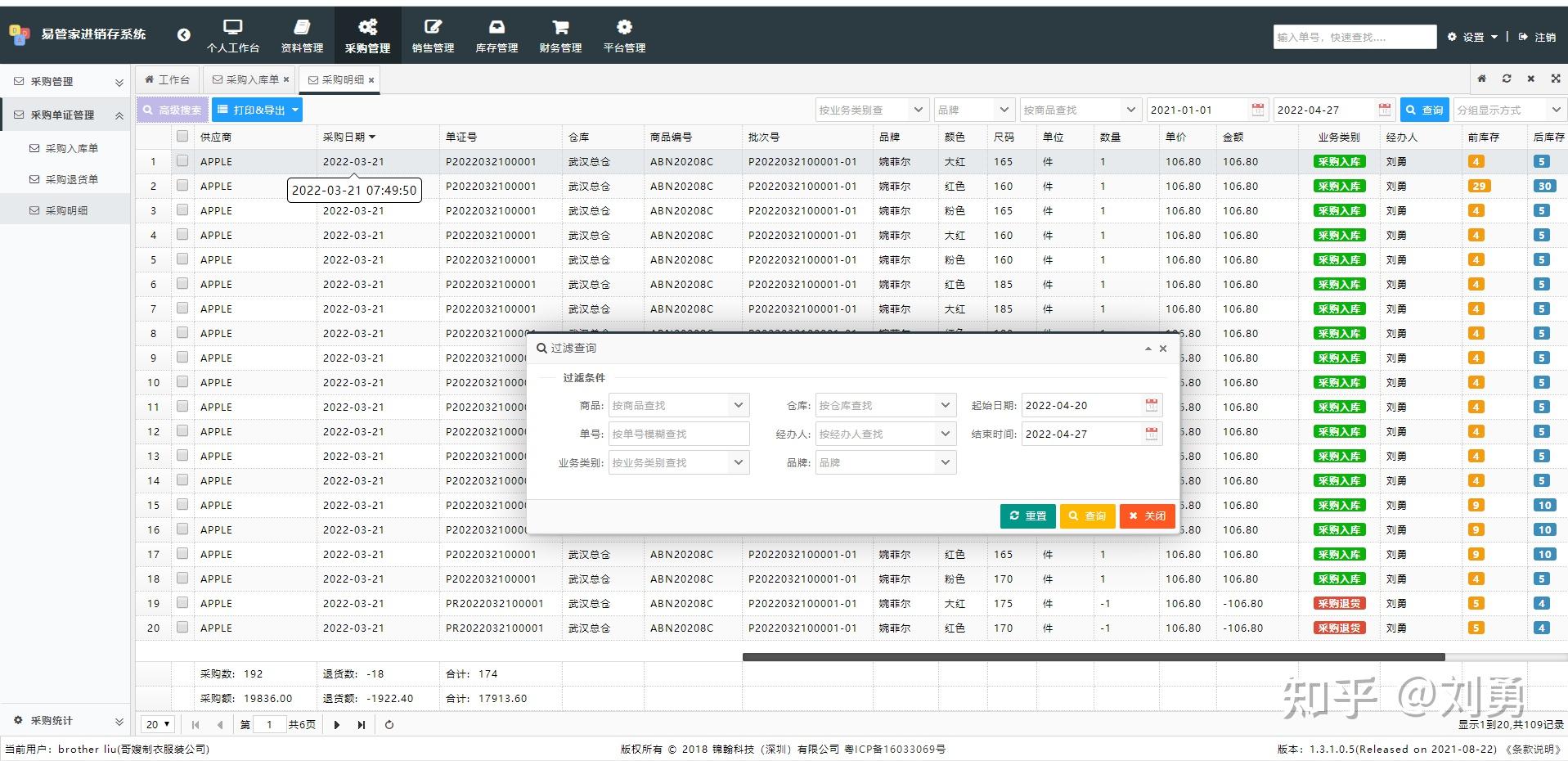Click the 重置 reset button in the dialog
Viewport: 1568px width, 761px height.
pos(1027,516)
